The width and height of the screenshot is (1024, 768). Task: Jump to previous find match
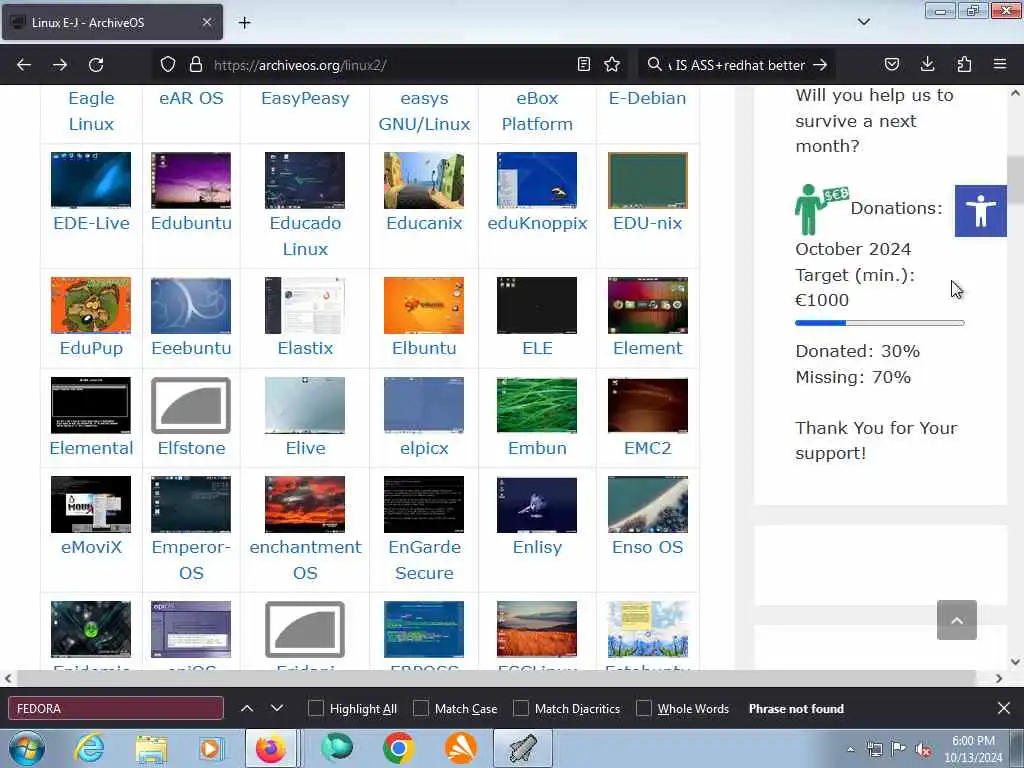[x=247, y=709]
